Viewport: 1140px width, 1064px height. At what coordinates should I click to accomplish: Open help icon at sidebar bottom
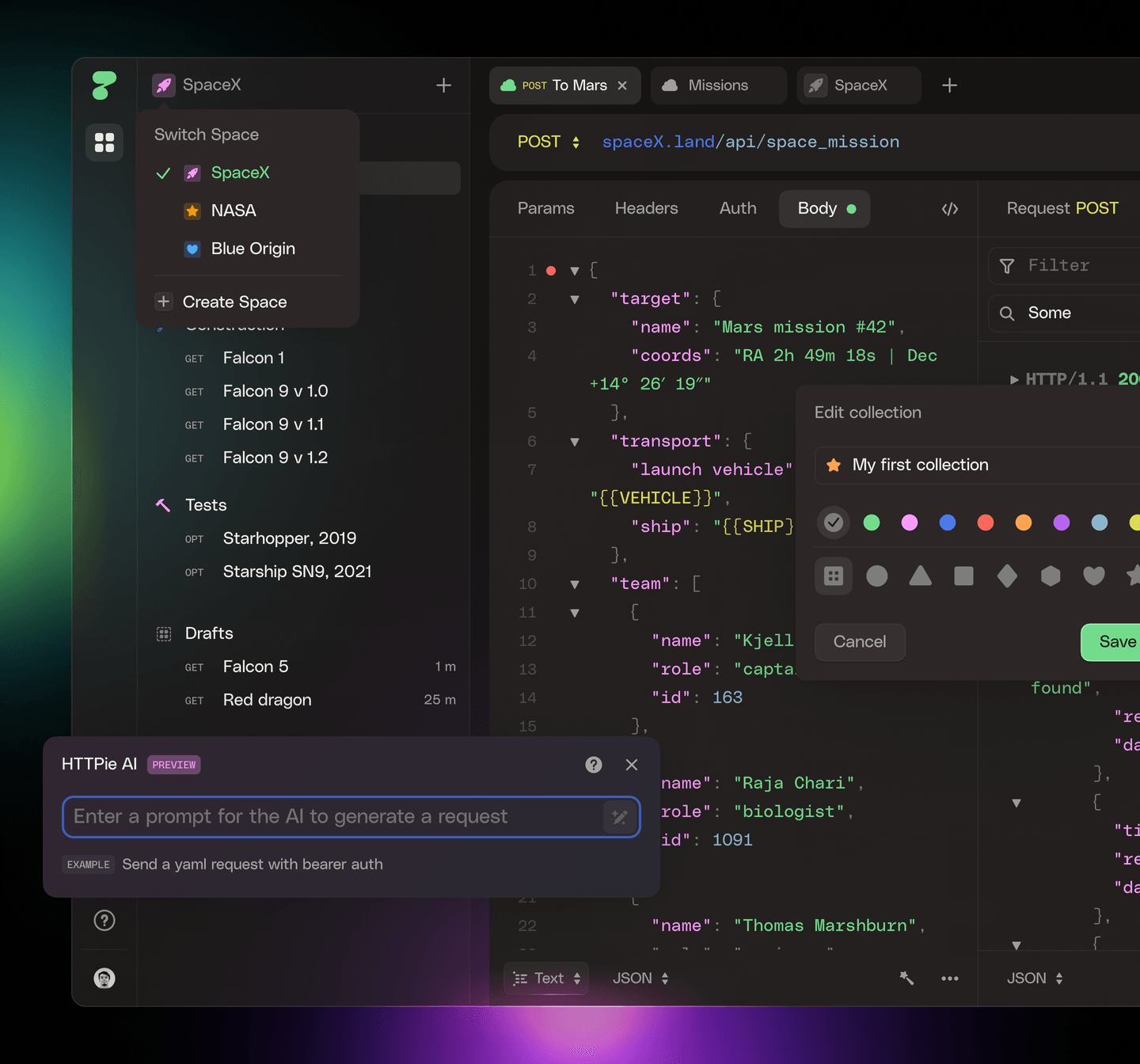pos(104,920)
